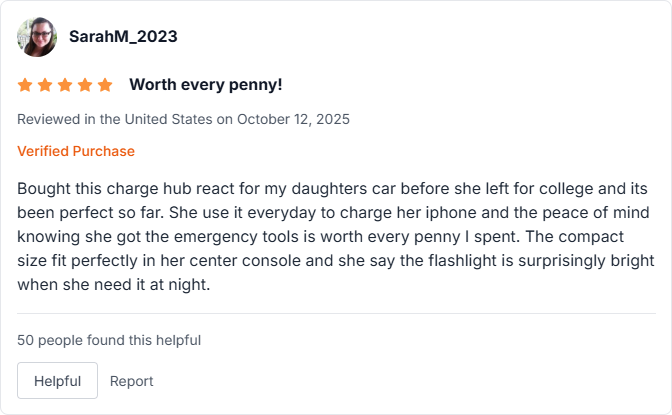Click the "October 12, 2025" review date
The image size is (672, 415).
click(x=293, y=119)
